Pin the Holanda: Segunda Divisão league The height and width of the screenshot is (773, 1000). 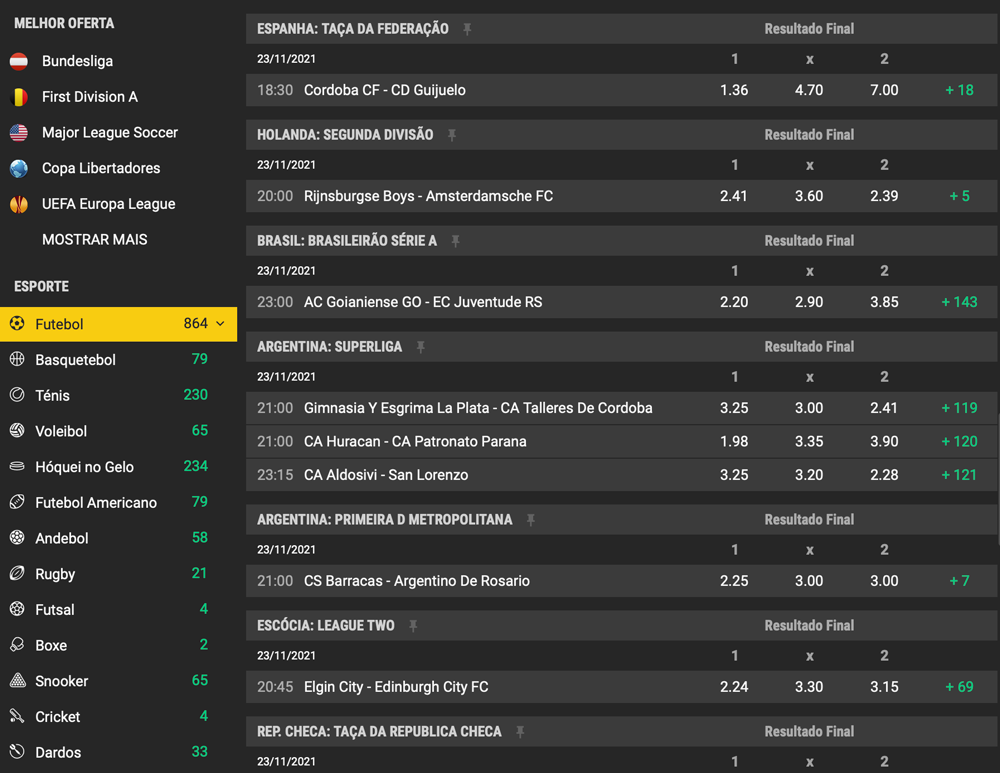point(452,135)
